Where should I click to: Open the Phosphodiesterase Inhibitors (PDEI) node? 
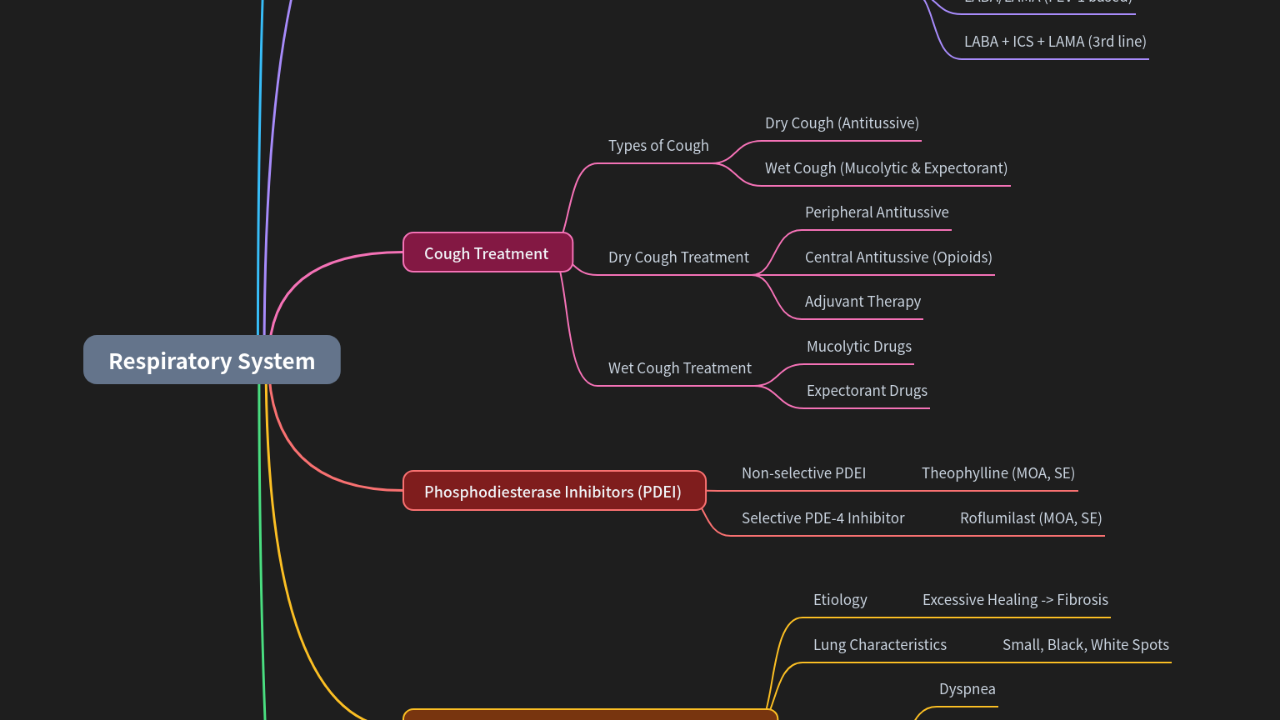click(554, 490)
